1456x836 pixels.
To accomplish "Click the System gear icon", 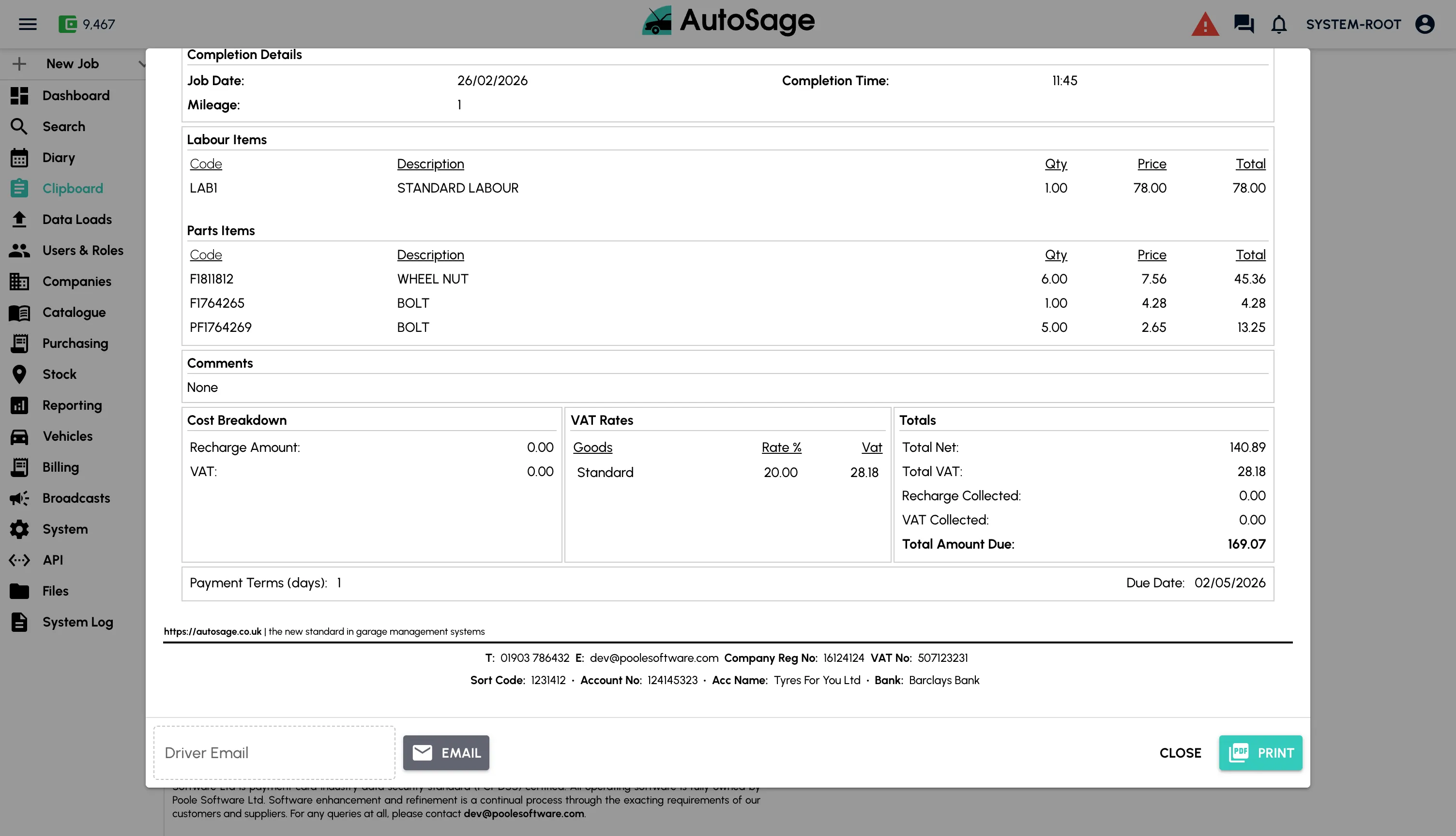I will coord(19,529).
